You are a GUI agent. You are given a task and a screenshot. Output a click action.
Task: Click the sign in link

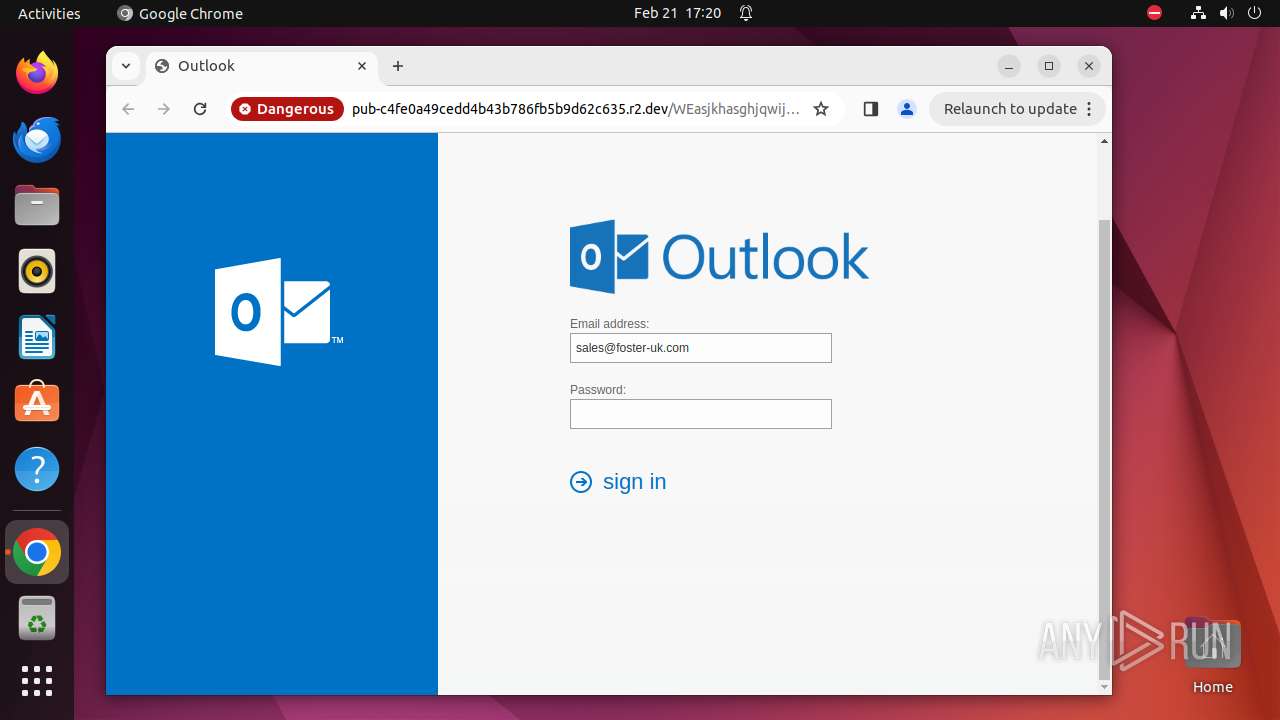tap(634, 482)
